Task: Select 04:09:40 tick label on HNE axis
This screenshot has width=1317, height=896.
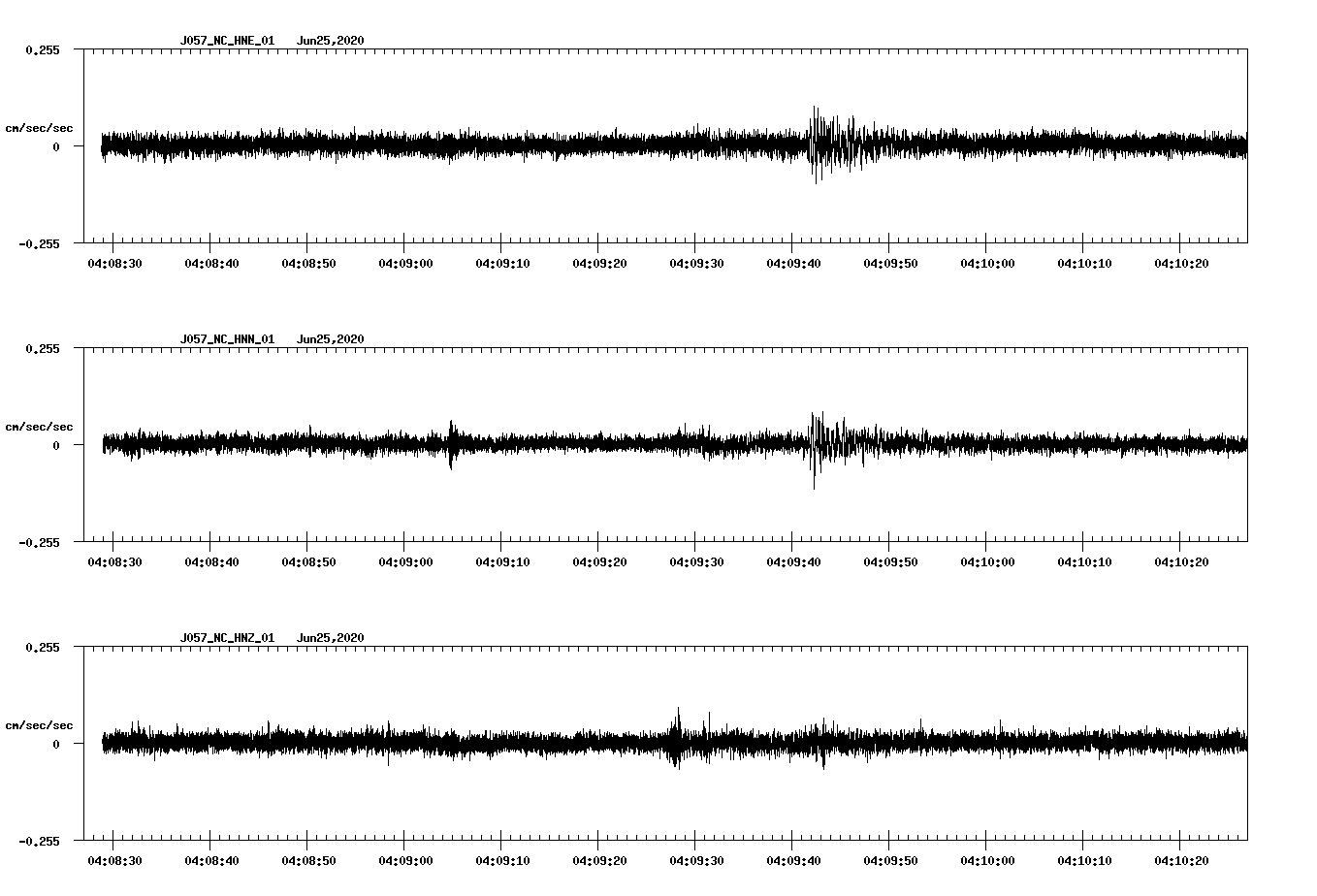Action: click(793, 263)
